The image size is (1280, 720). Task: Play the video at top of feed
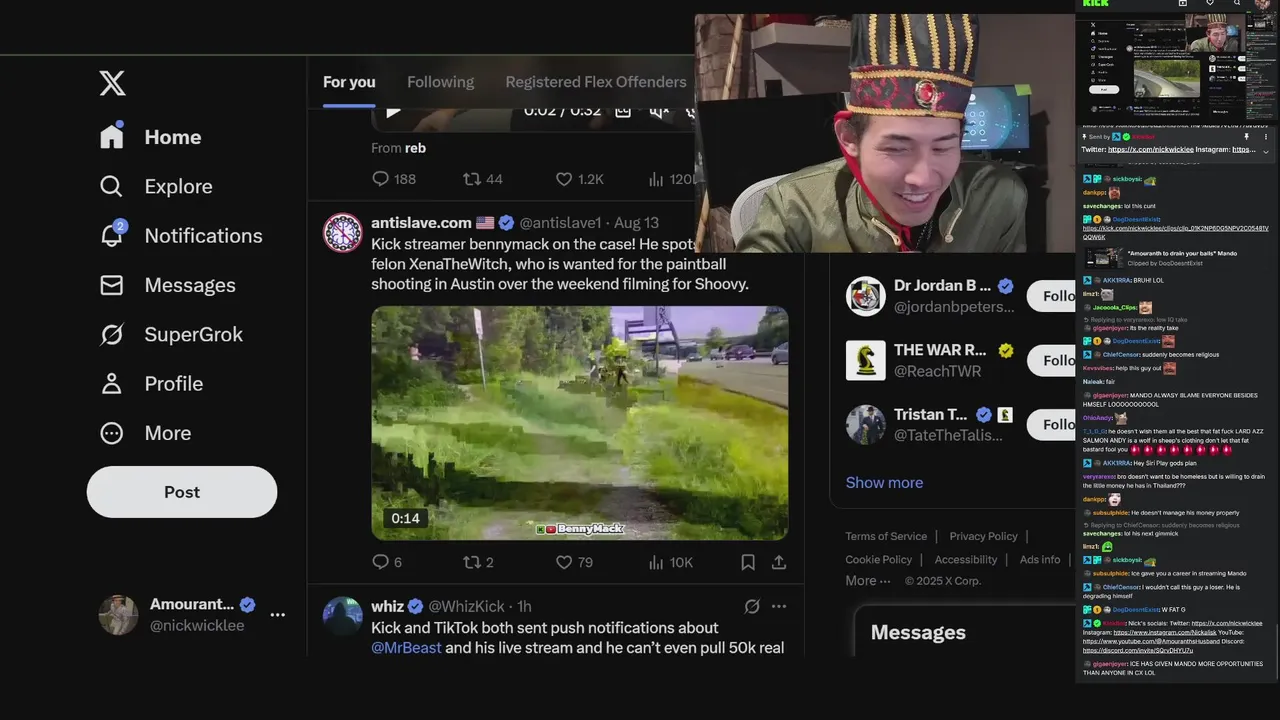tap(393, 111)
